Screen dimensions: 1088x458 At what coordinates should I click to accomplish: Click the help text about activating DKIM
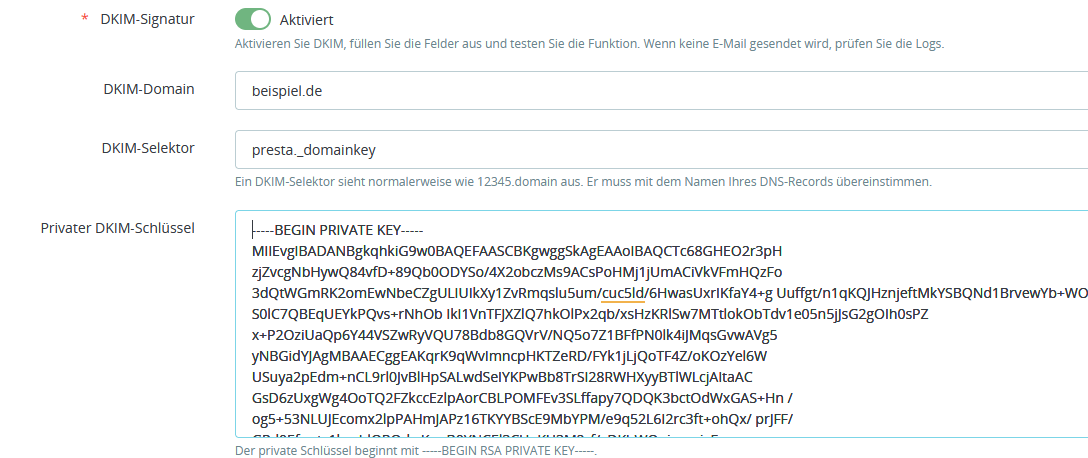tap(589, 44)
